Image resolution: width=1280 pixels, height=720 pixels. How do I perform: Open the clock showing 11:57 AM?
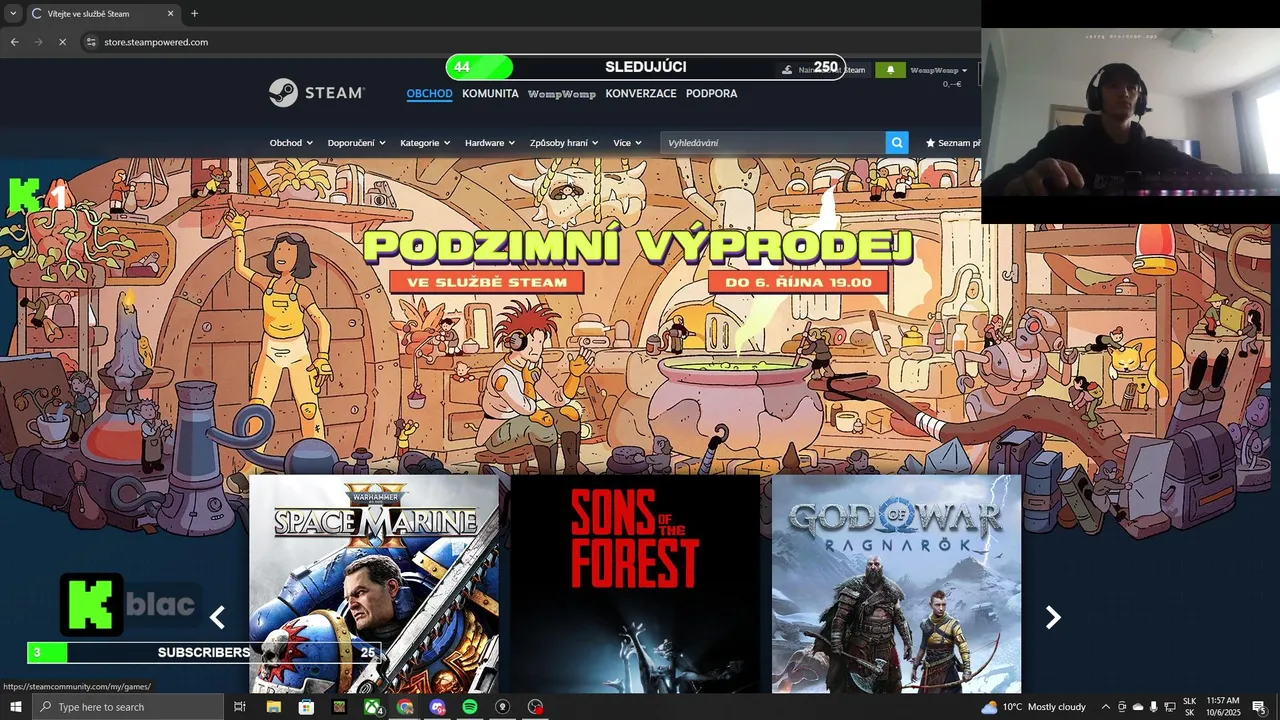click(x=1223, y=707)
